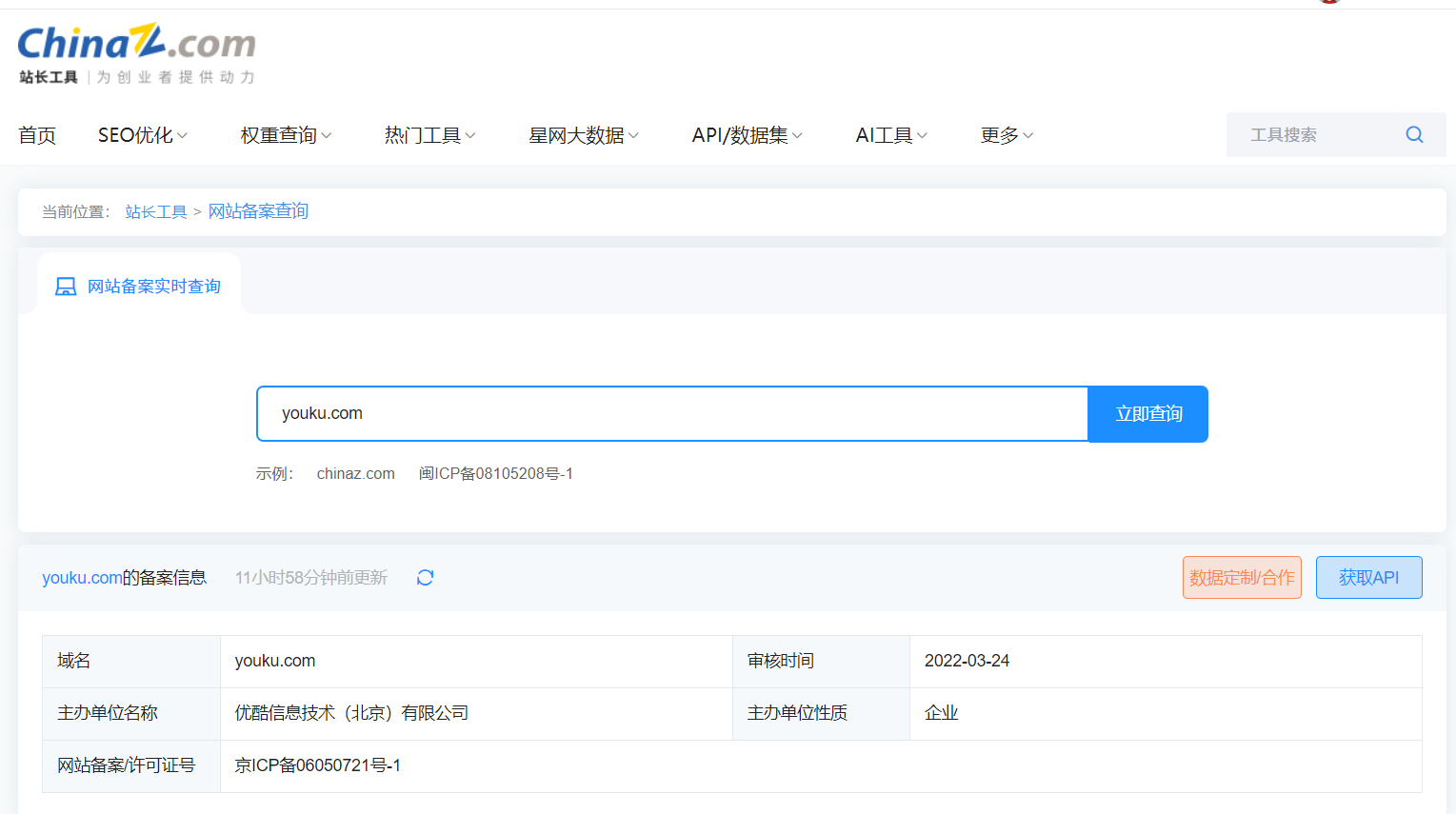Open 网站备案查询 breadcrumb link
Viewport: 1456px width, 814px height.
click(x=258, y=211)
